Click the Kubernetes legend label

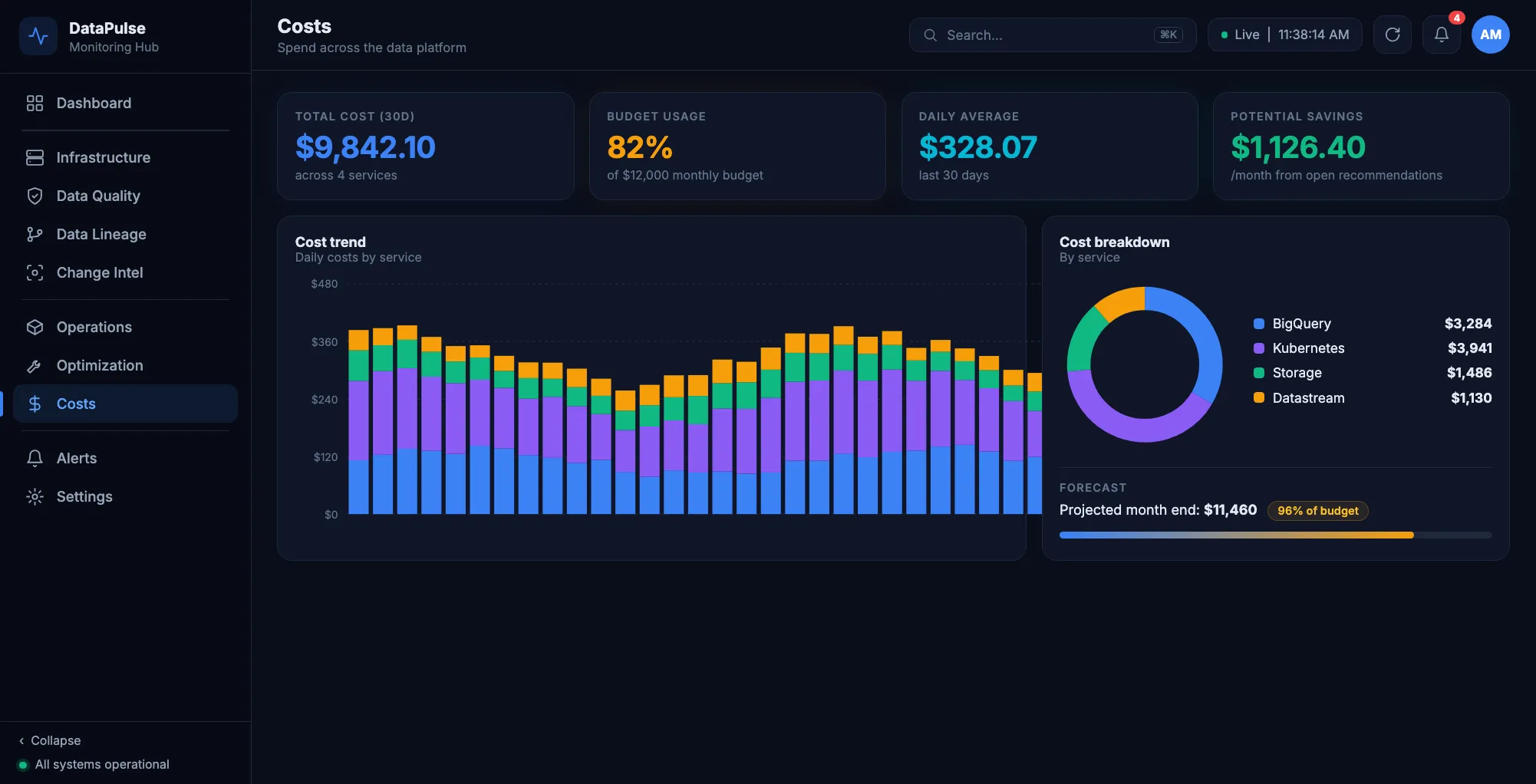(1308, 348)
